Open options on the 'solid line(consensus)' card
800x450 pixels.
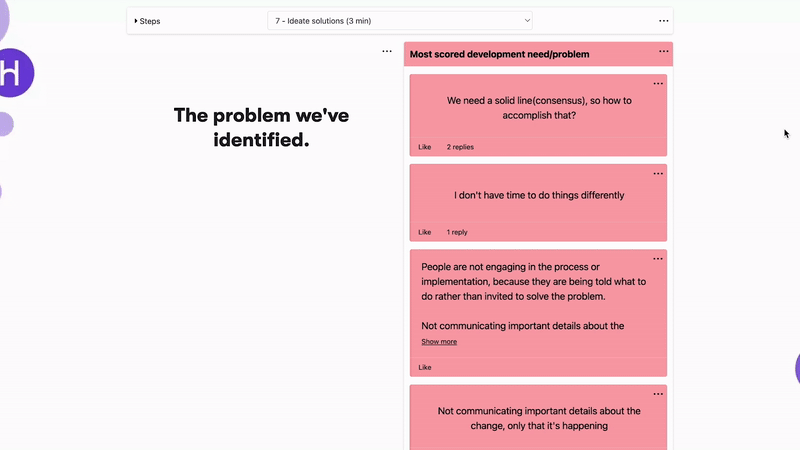click(x=658, y=84)
